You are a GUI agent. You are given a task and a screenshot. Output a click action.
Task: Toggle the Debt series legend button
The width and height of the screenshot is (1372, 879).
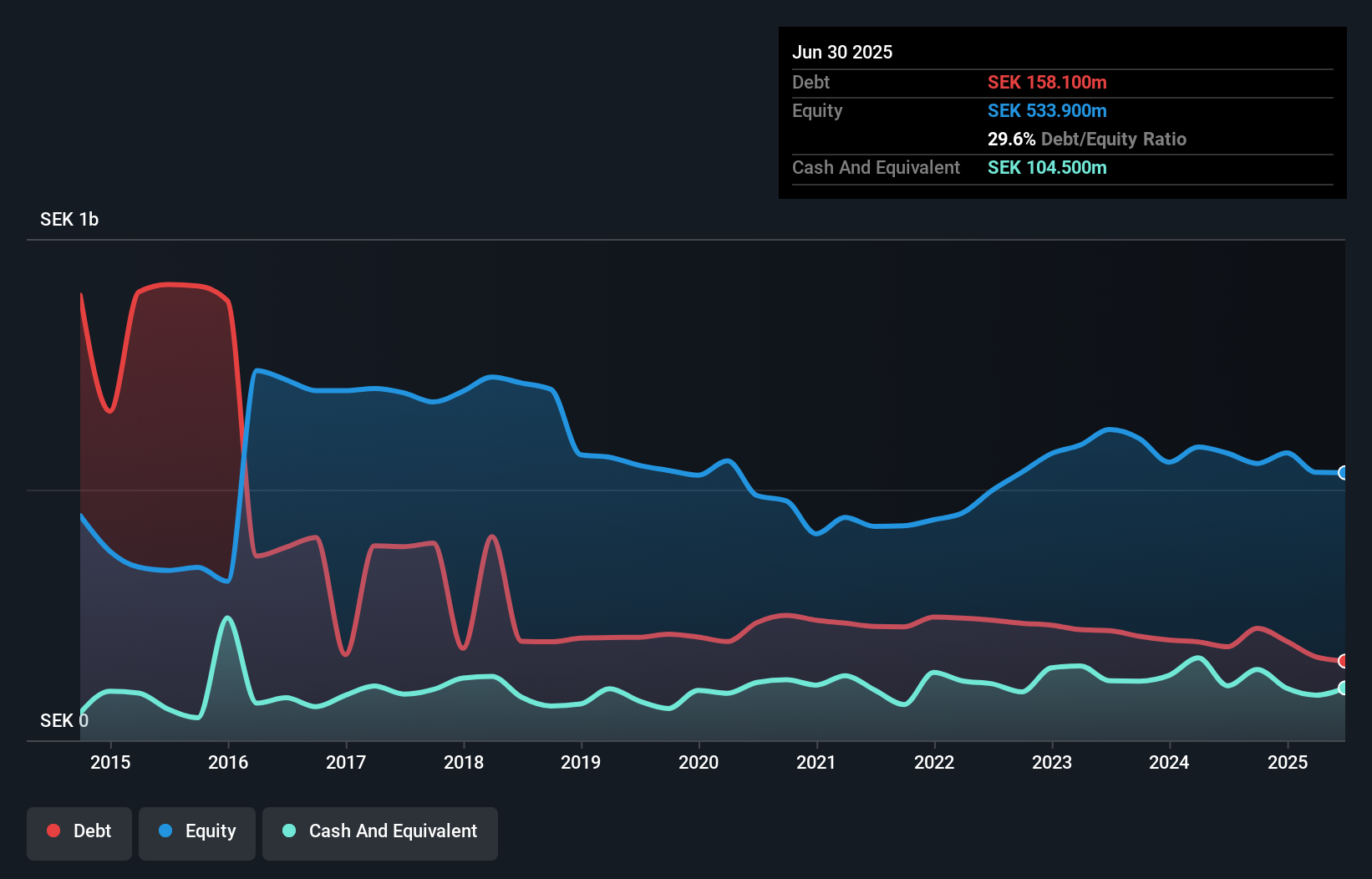point(79,833)
